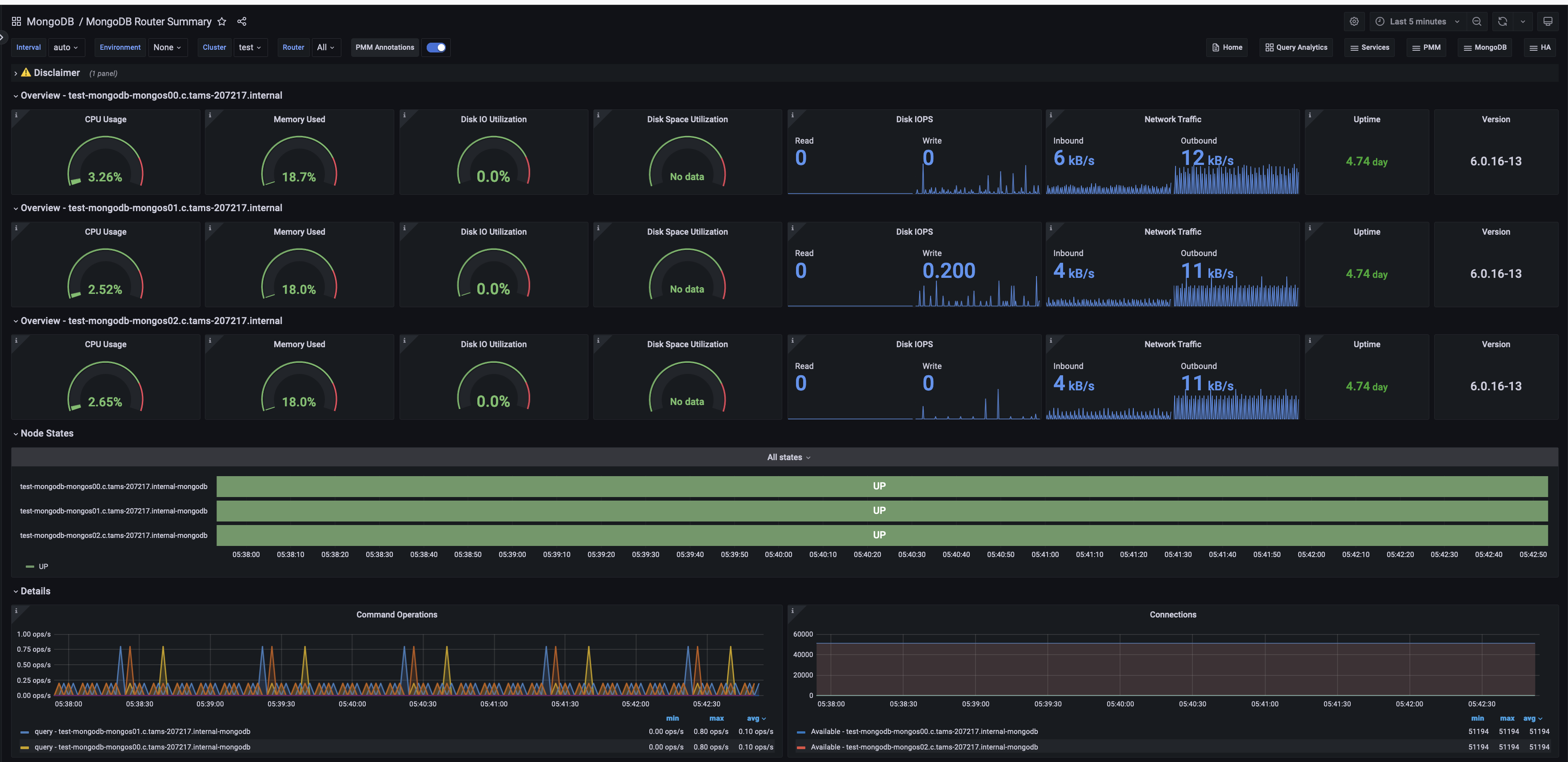The height and width of the screenshot is (762, 1568).
Task: Sort Command Operations legend by max
Action: [716, 719]
